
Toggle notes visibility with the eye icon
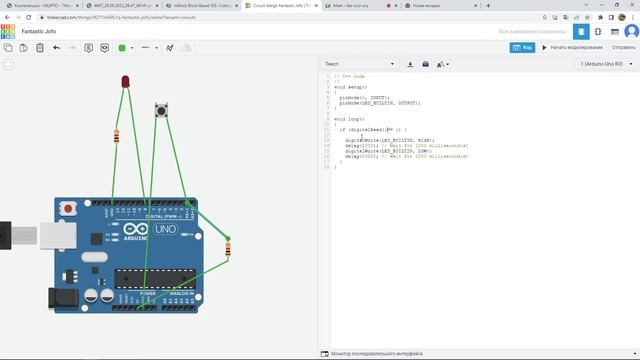pos(104,48)
